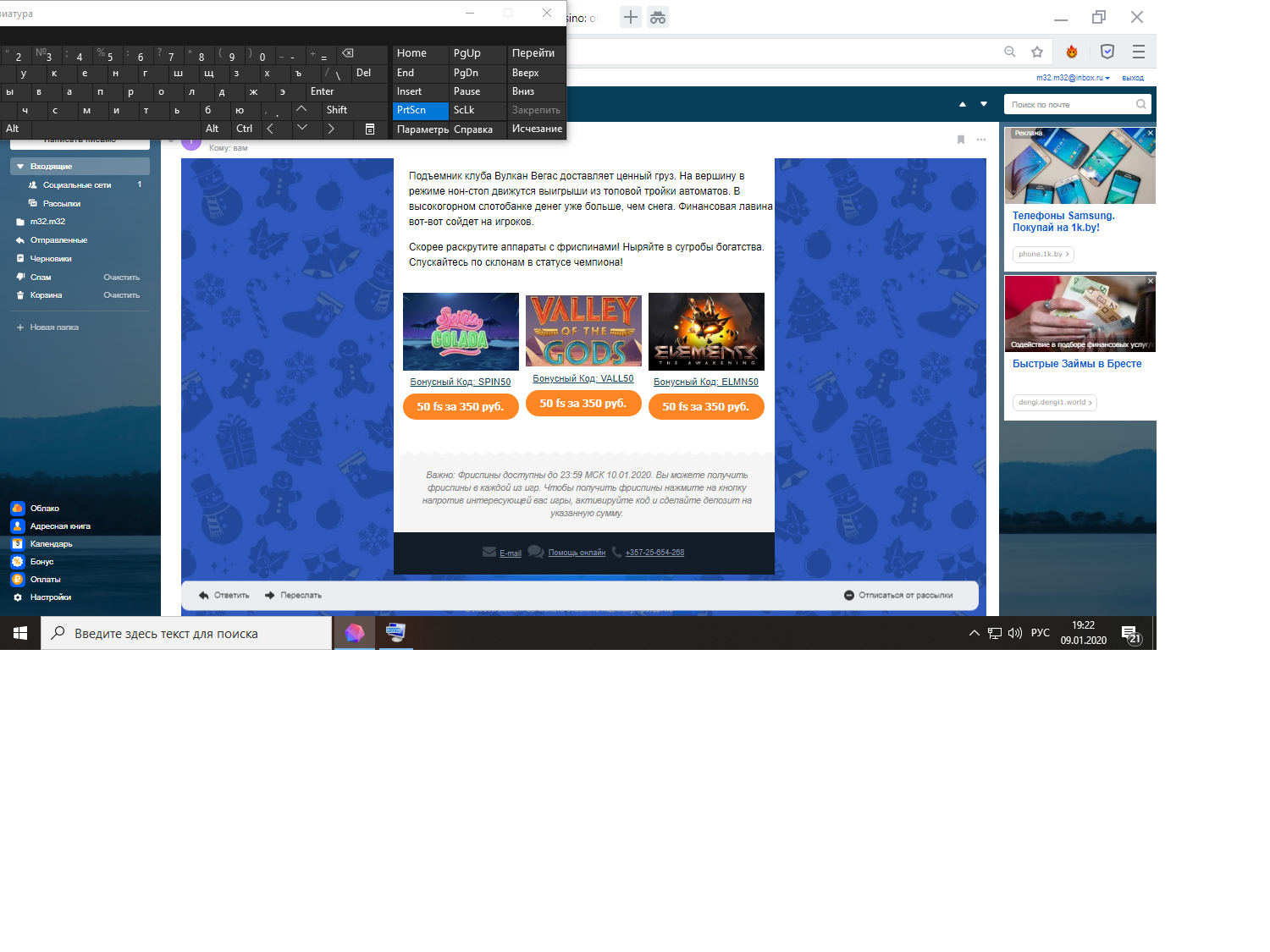
Task: Open the three-dots message options
Action: (x=981, y=140)
